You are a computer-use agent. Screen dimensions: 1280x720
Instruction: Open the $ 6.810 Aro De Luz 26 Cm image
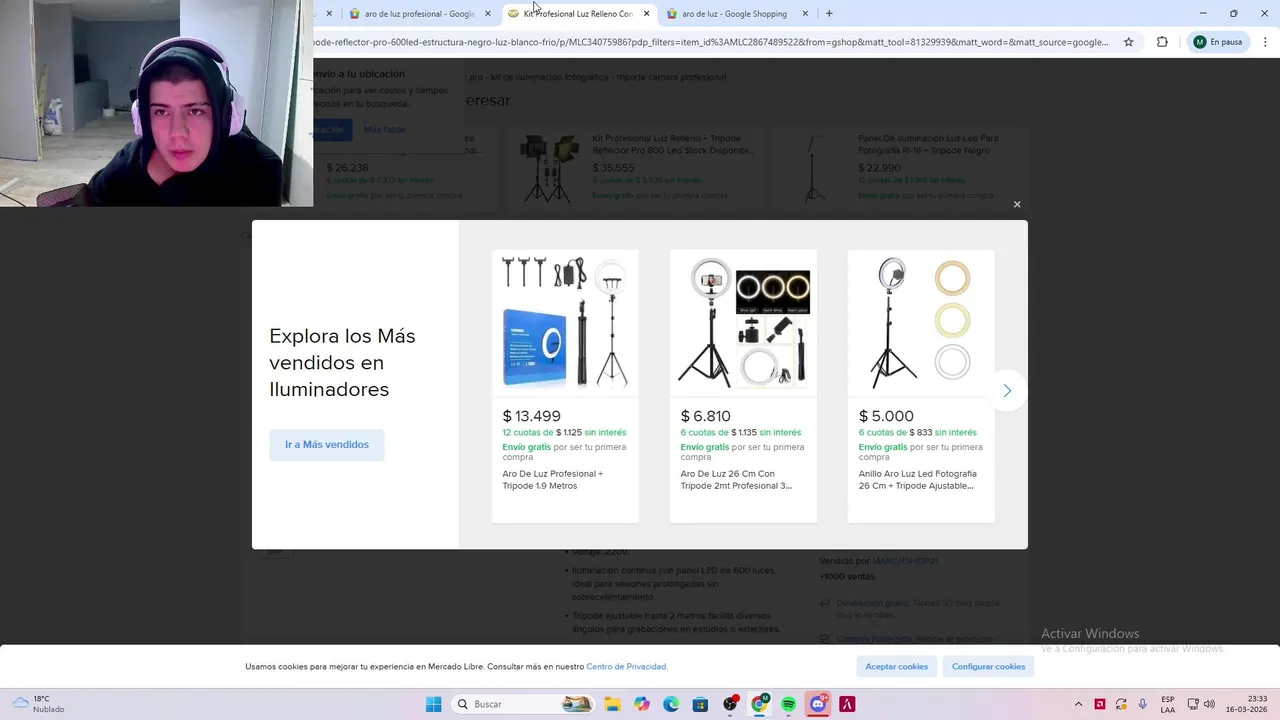(x=743, y=322)
